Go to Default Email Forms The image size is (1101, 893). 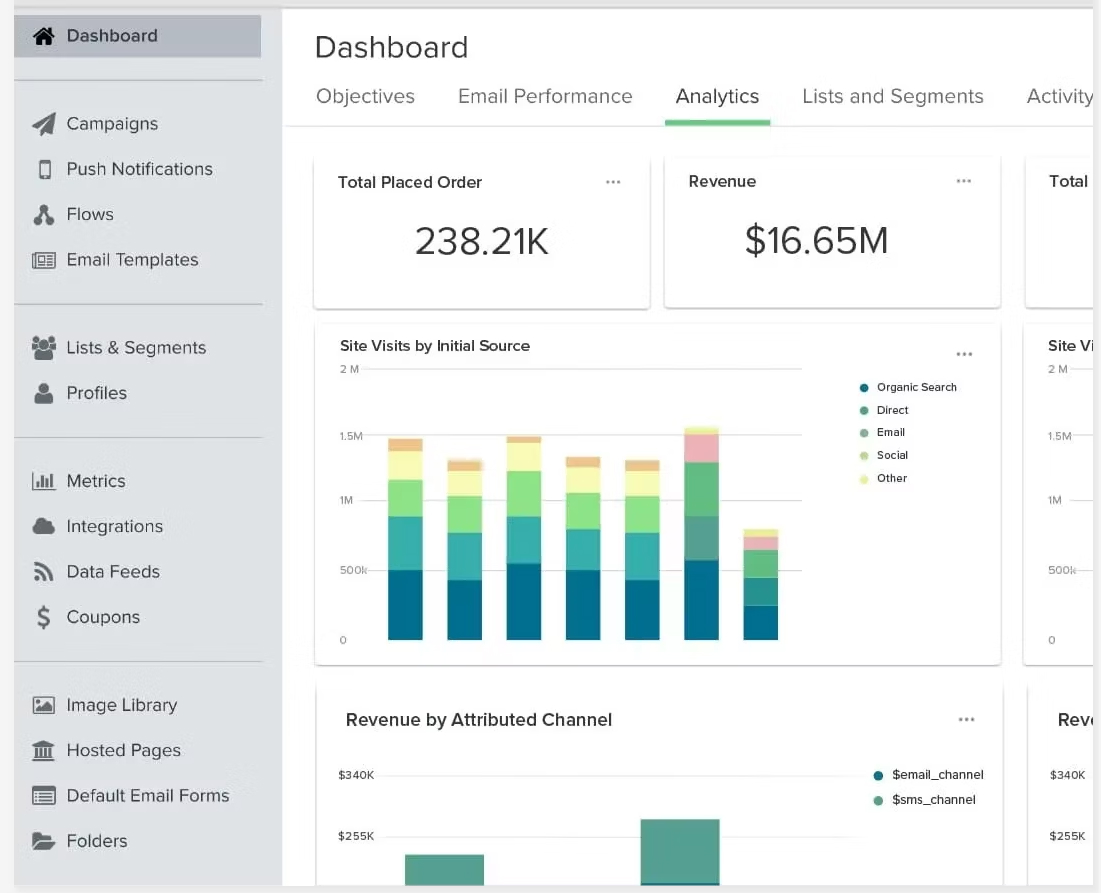tap(147, 796)
